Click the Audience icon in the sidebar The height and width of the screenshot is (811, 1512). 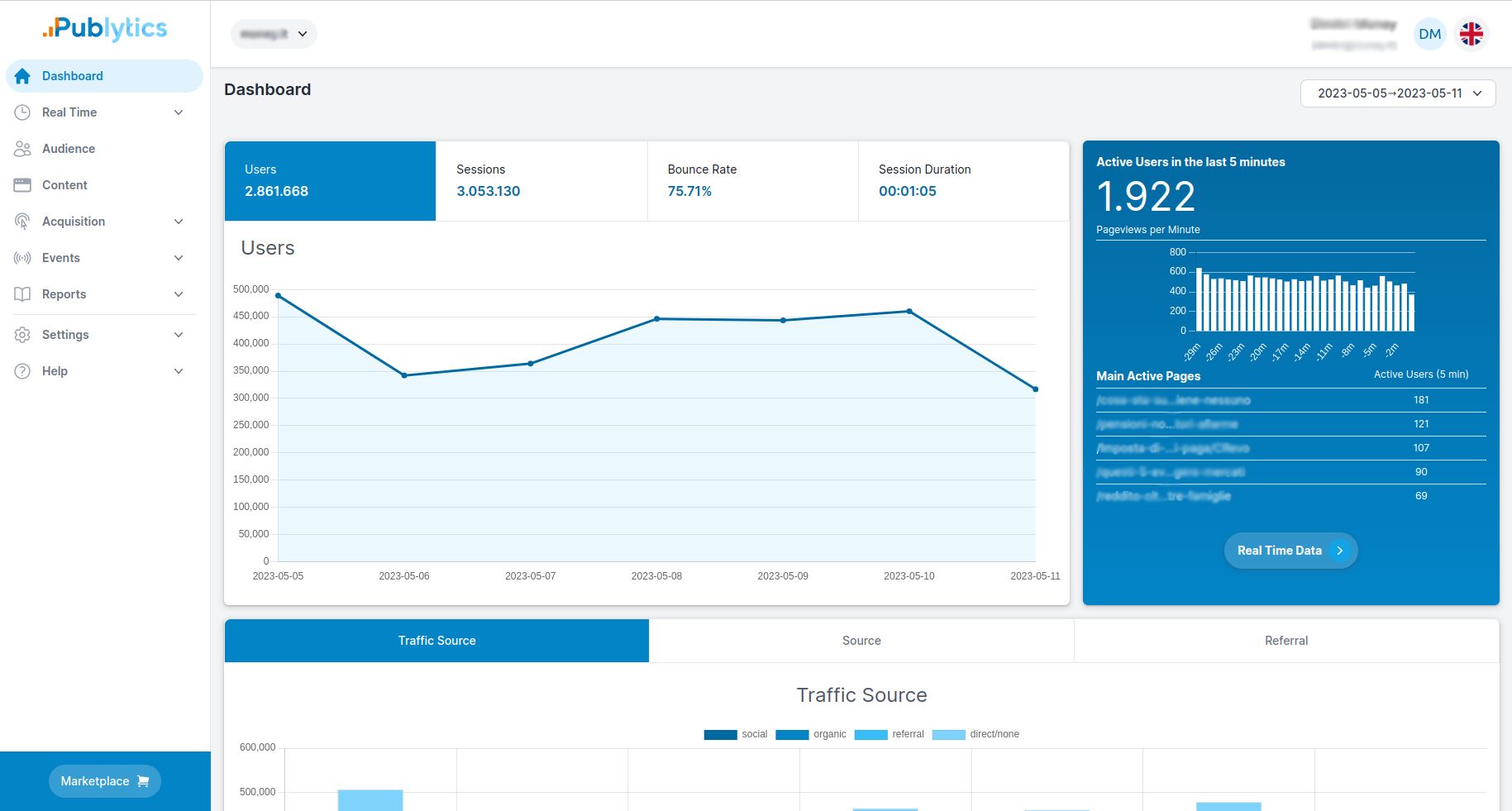[x=21, y=149]
